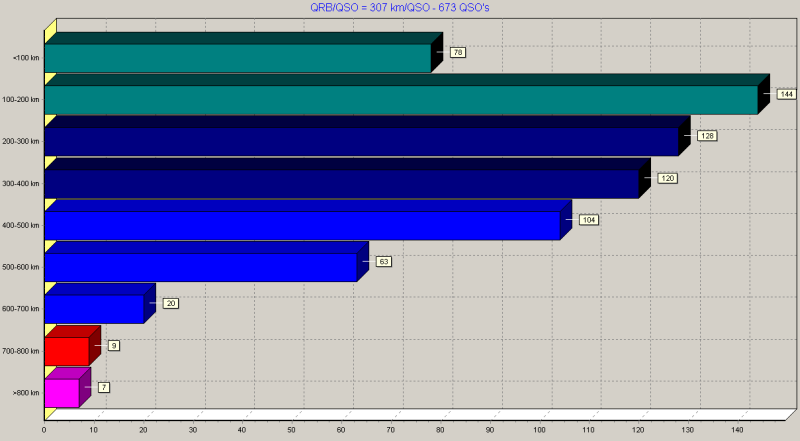Screen dimensions: 800x441
Task: Select the value label 78
Action: tap(458, 52)
